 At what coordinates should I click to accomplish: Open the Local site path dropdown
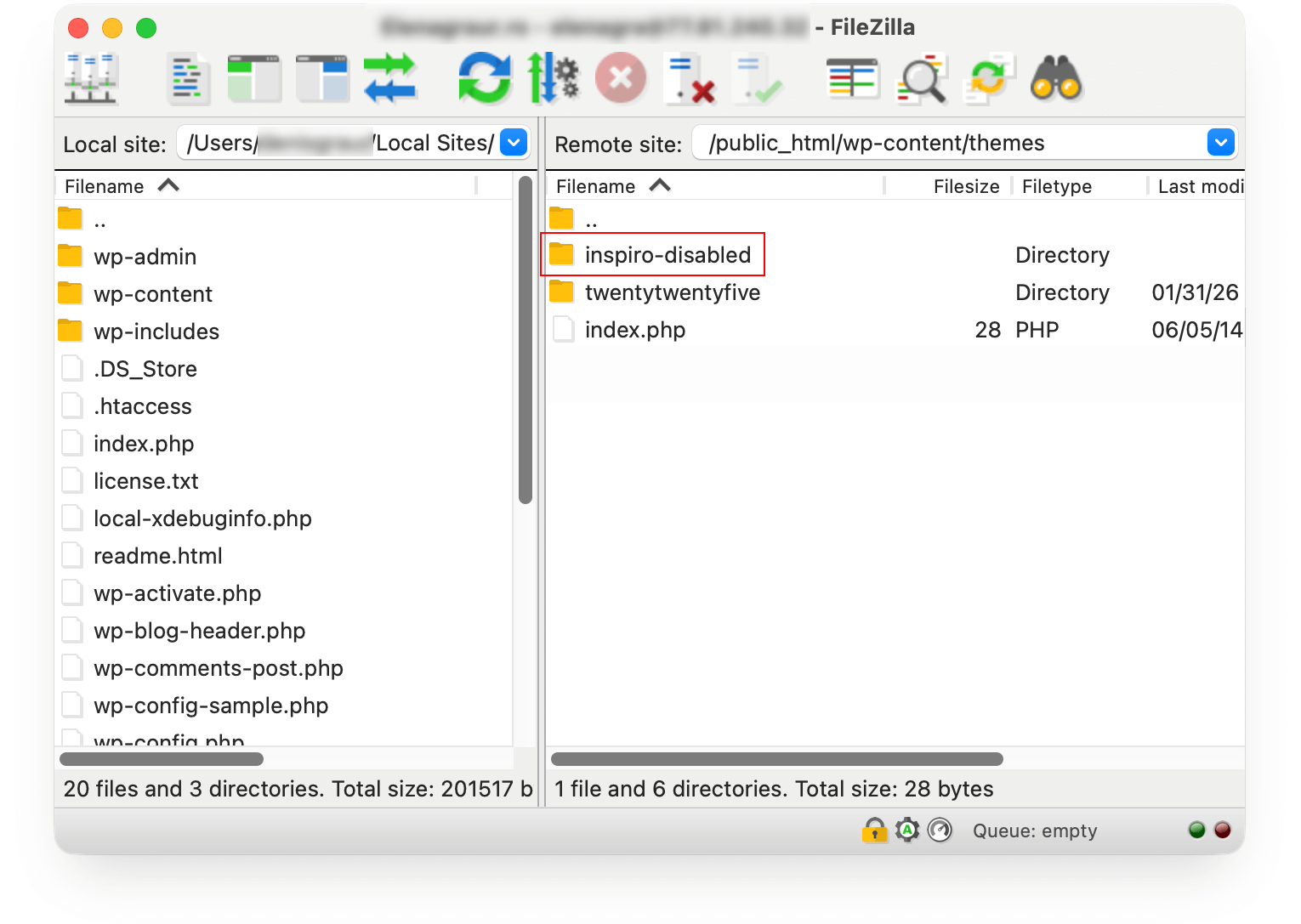[x=514, y=143]
